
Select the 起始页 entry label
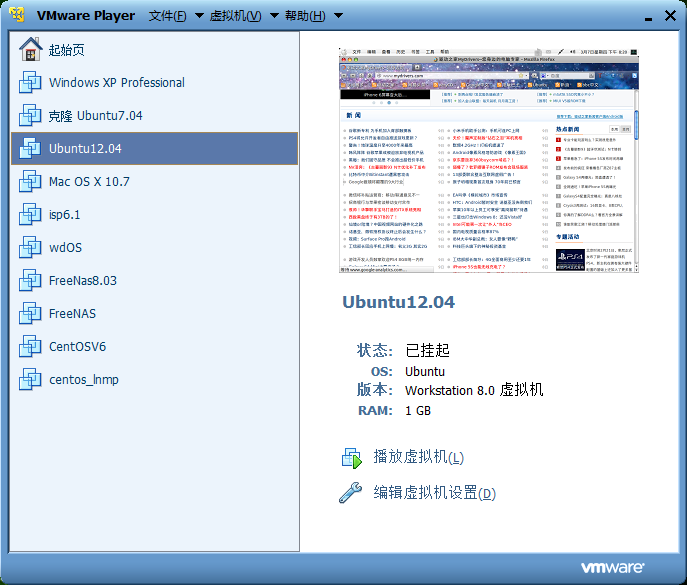pyautogui.click(x=67, y=50)
